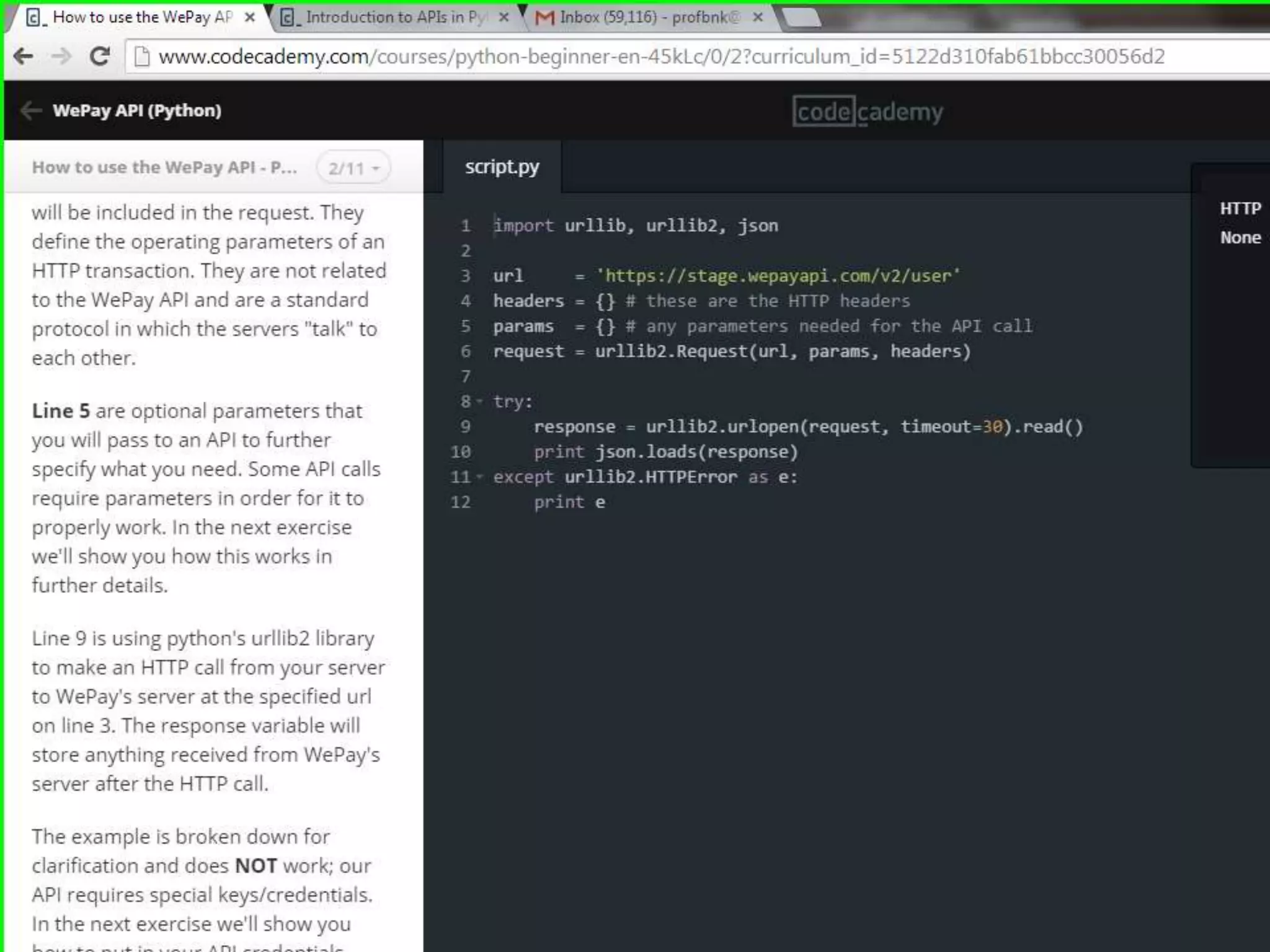The height and width of the screenshot is (952, 1270).
Task: Click the bold 'NOT' in instructions
Action: click(x=255, y=866)
